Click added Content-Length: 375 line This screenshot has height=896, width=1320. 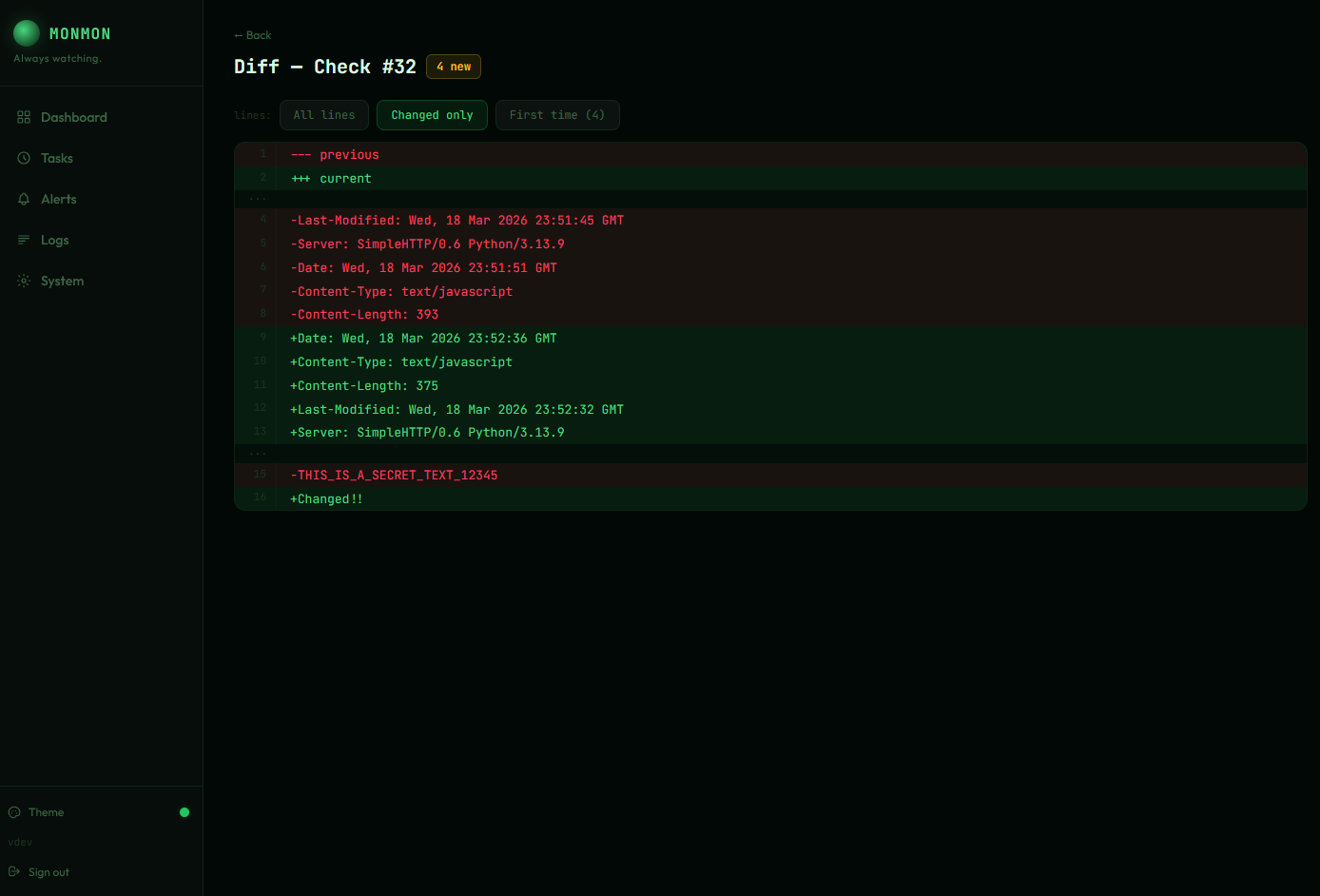(770, 385)
